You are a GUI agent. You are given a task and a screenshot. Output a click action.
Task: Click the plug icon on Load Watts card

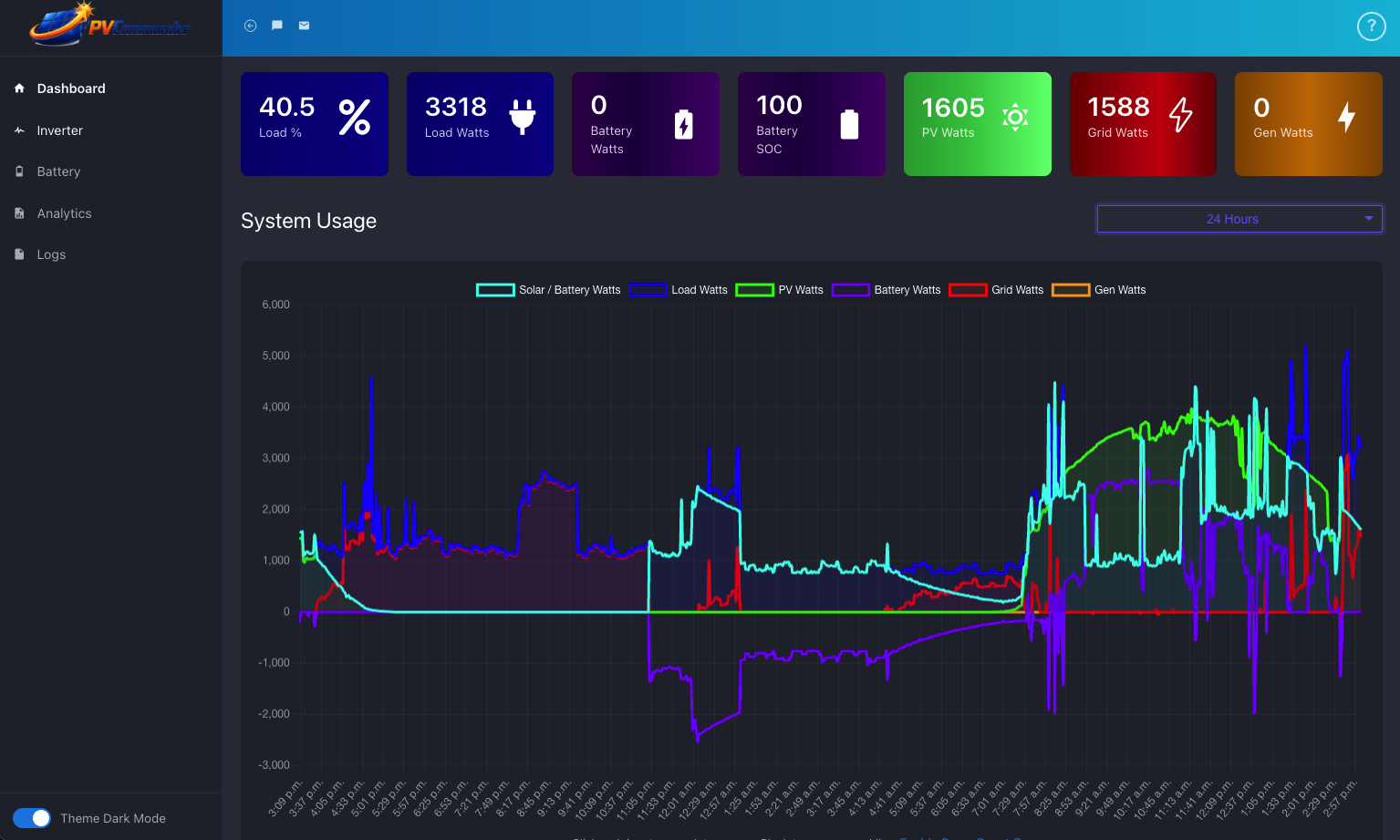(x=523, y=118)
